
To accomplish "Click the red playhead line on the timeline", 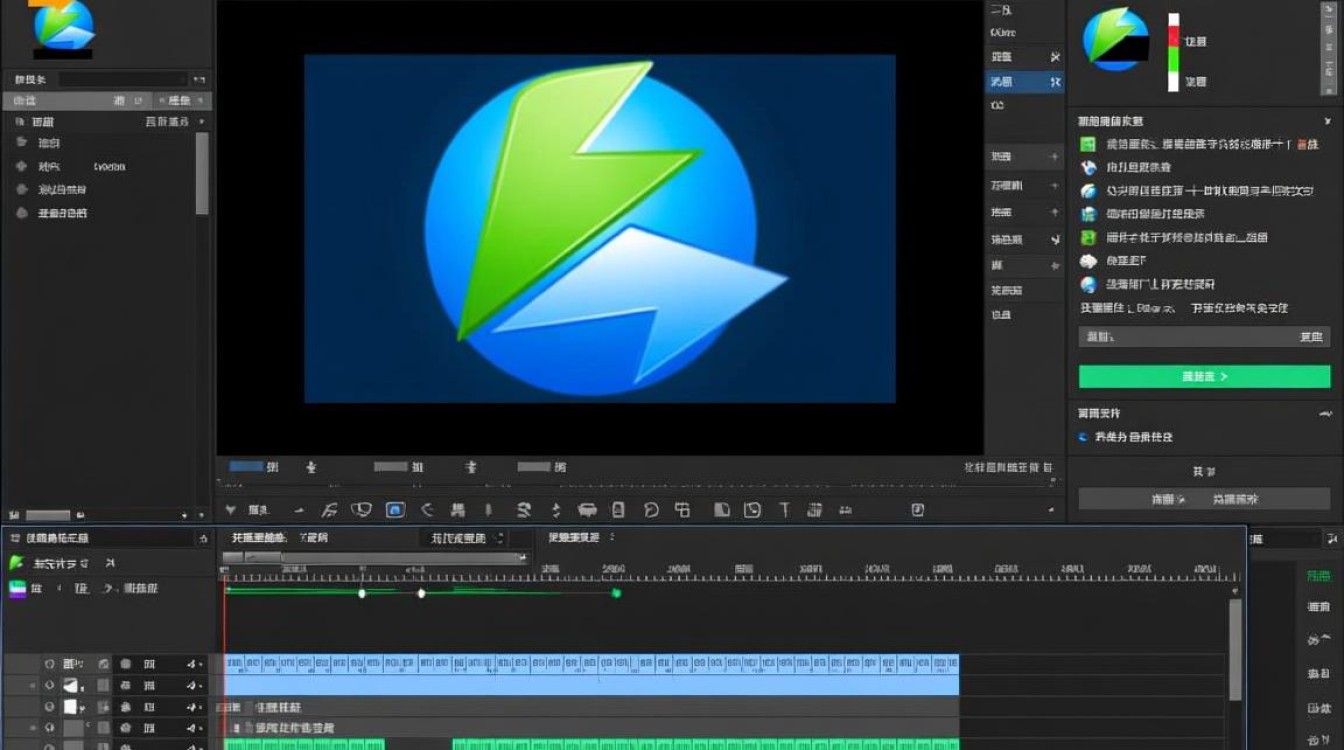I will [225, 660].
